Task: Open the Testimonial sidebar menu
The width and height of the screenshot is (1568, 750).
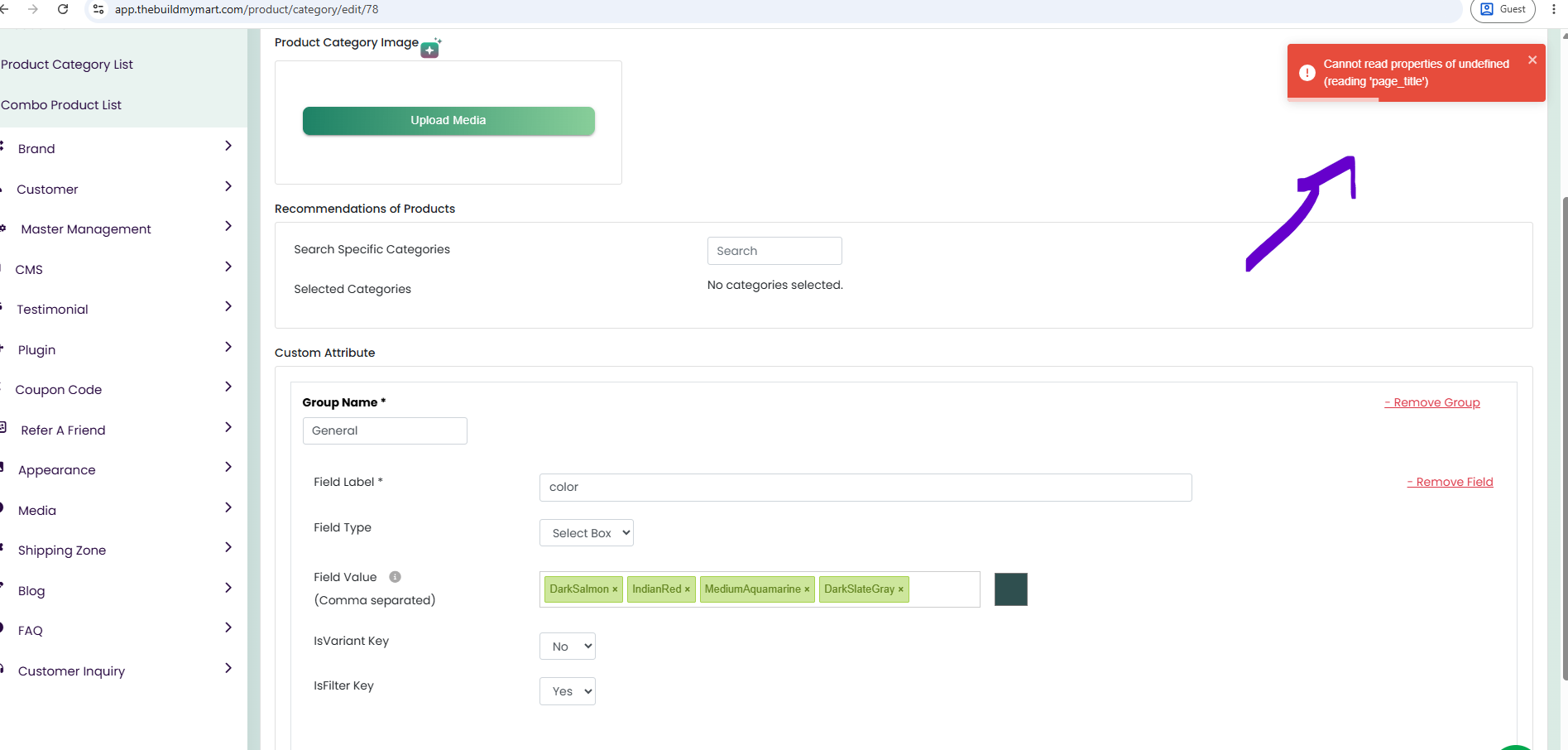Action: (52, 310)
